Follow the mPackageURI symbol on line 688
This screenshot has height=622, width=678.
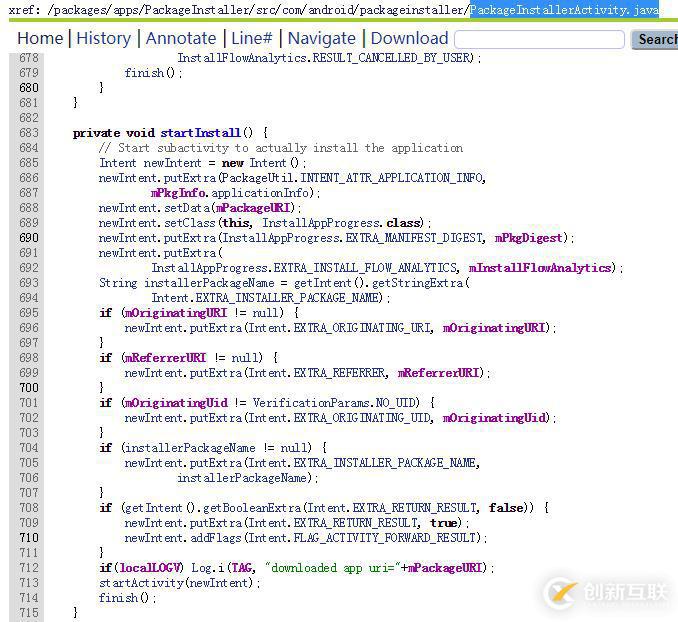pyautogui.click(x=253, y=208)
